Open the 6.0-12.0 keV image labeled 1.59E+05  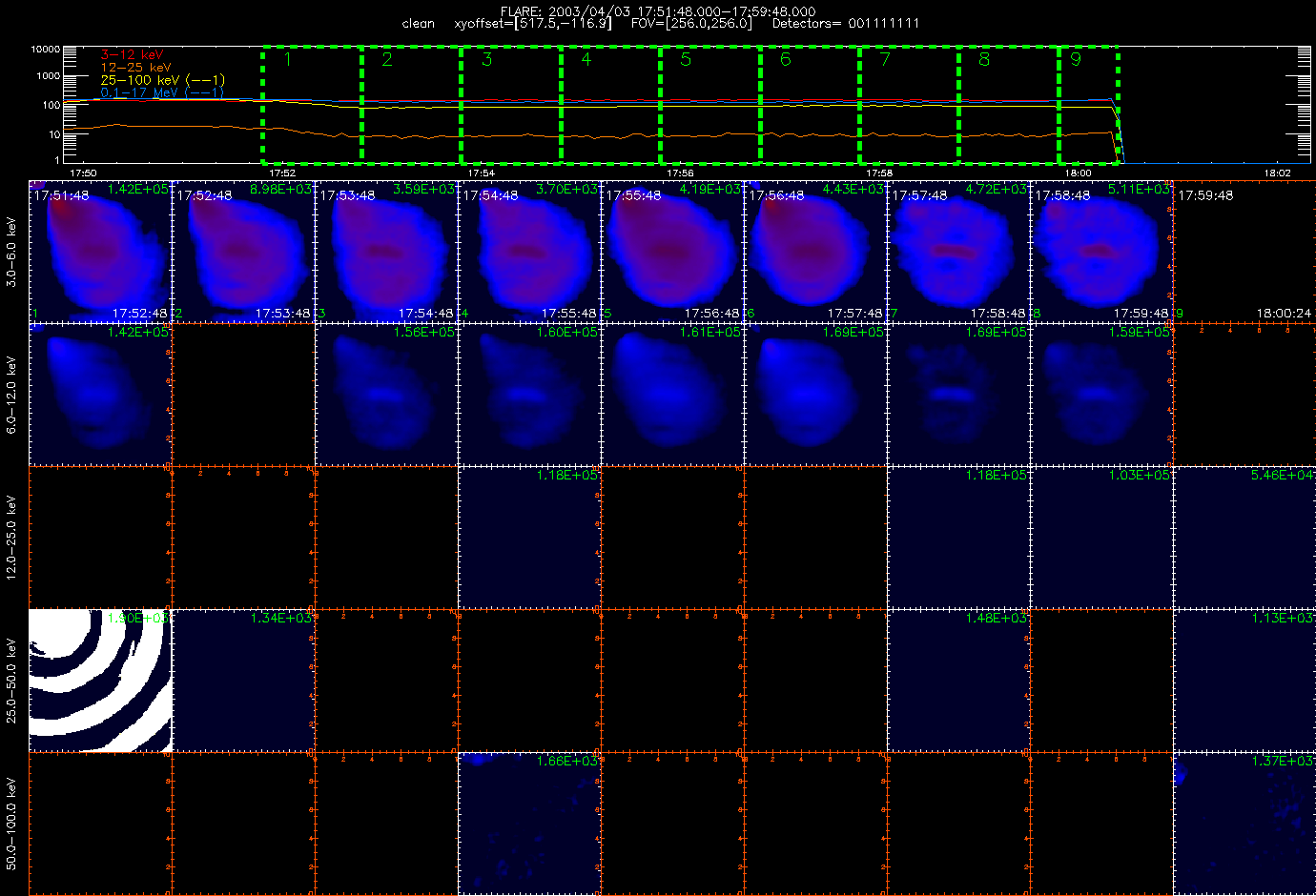tap(1102, 395)
